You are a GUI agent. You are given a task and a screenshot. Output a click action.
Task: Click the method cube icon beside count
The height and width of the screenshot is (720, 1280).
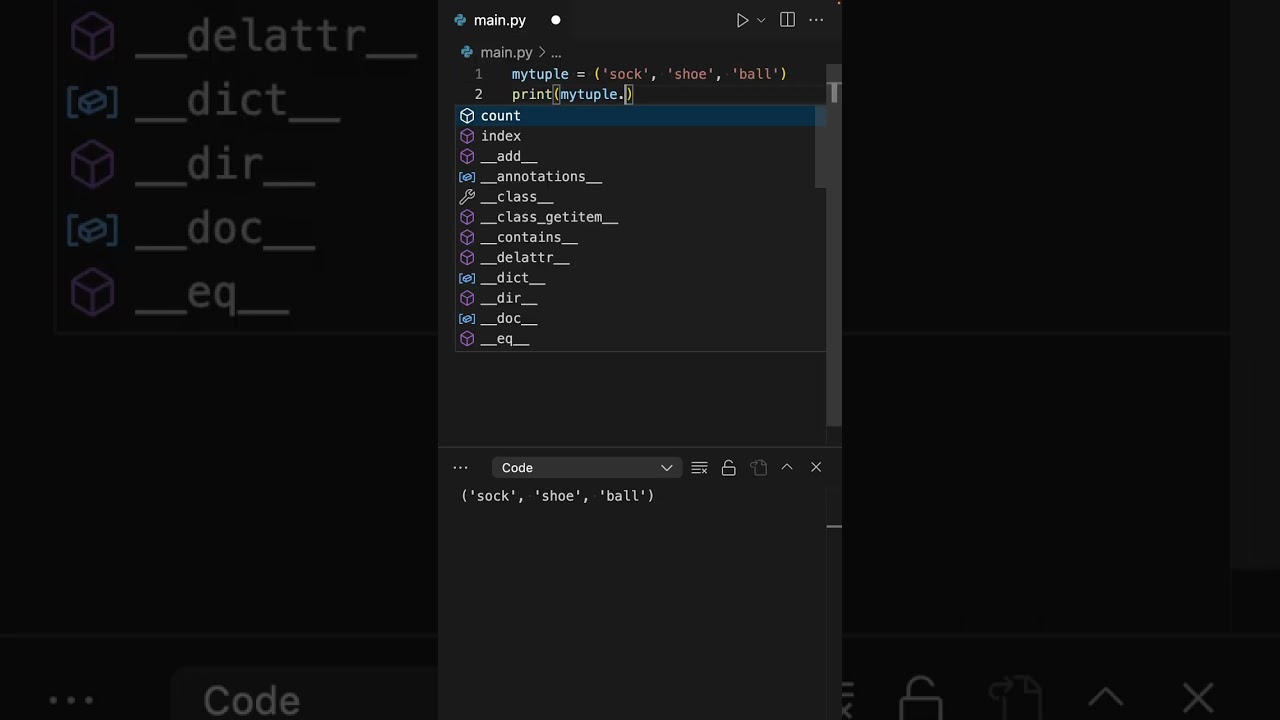tap(467, 116)
